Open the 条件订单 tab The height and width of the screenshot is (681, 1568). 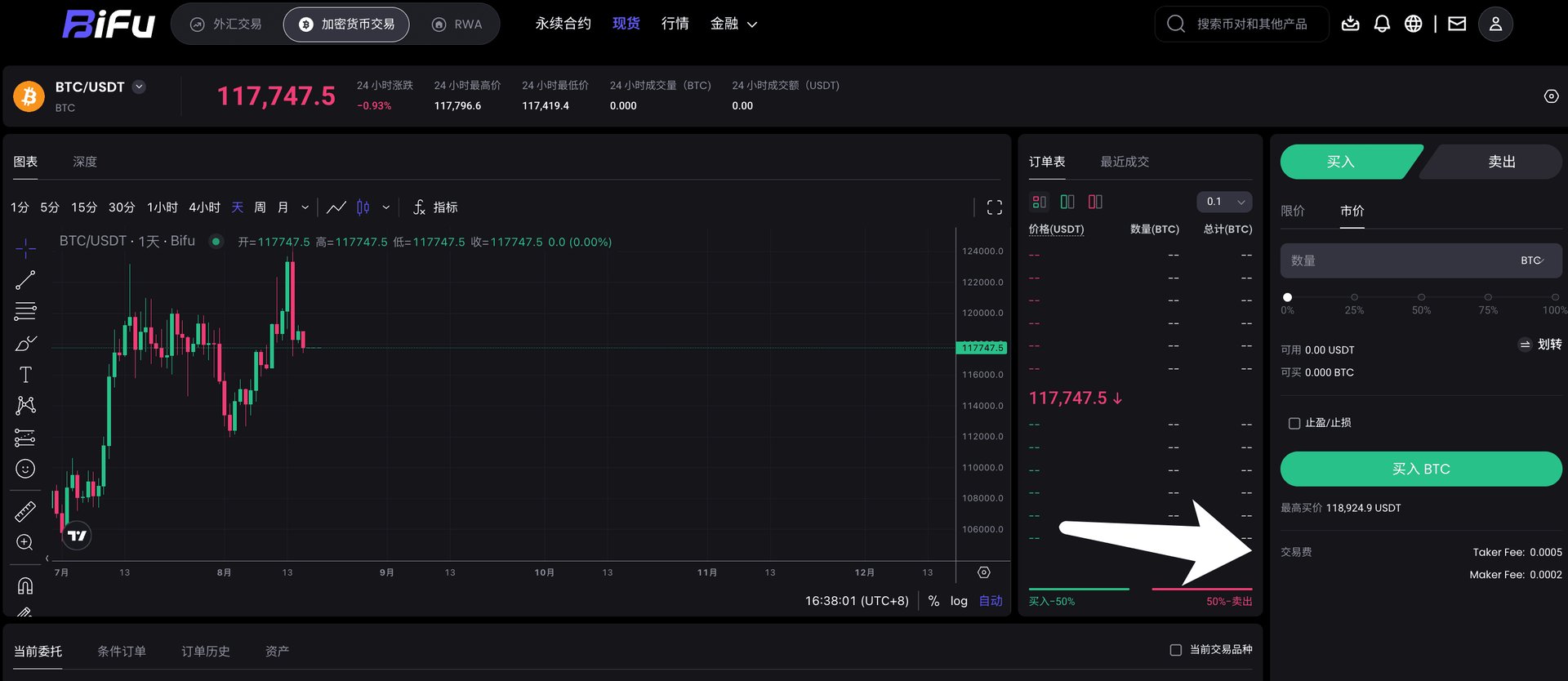122,651
